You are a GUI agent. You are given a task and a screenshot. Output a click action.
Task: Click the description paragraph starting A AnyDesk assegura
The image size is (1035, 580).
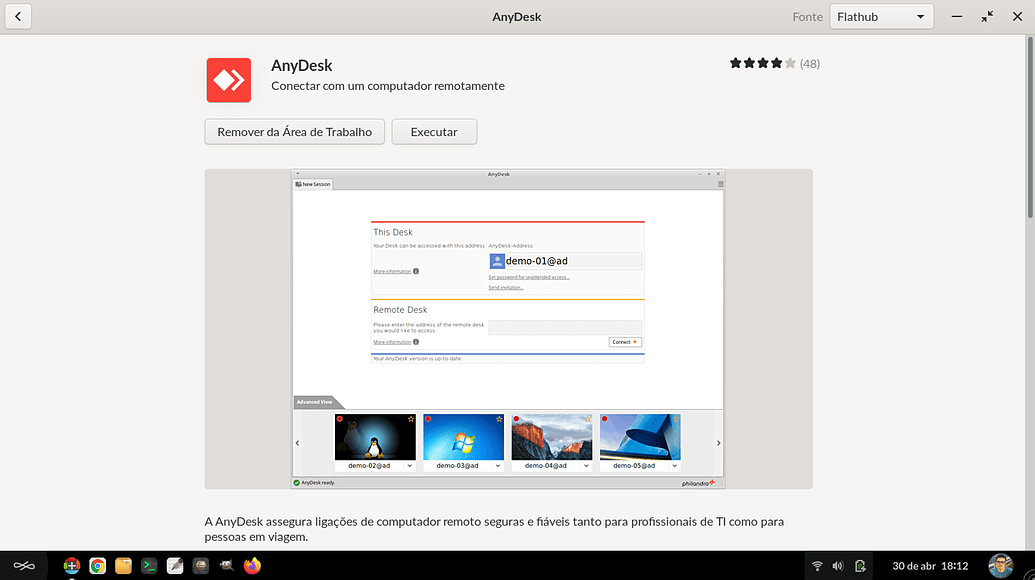(494, 529)
